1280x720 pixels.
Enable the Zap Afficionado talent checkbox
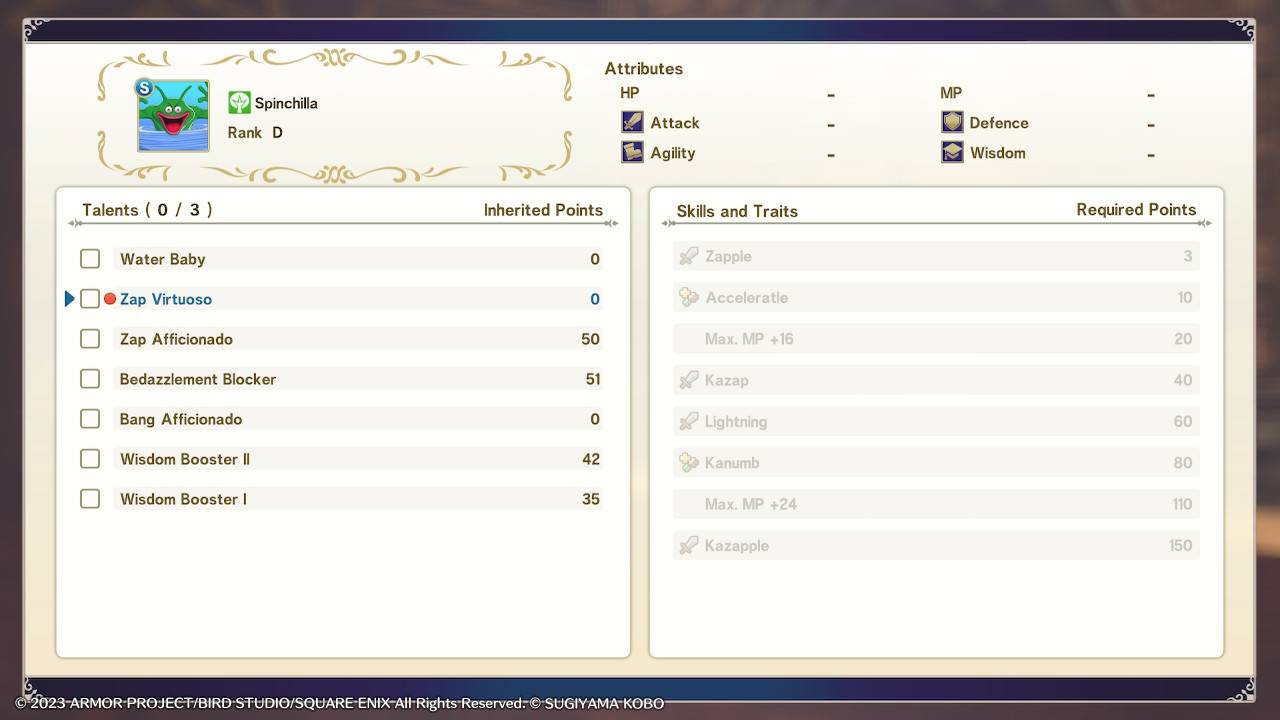(x=90, y=339)
